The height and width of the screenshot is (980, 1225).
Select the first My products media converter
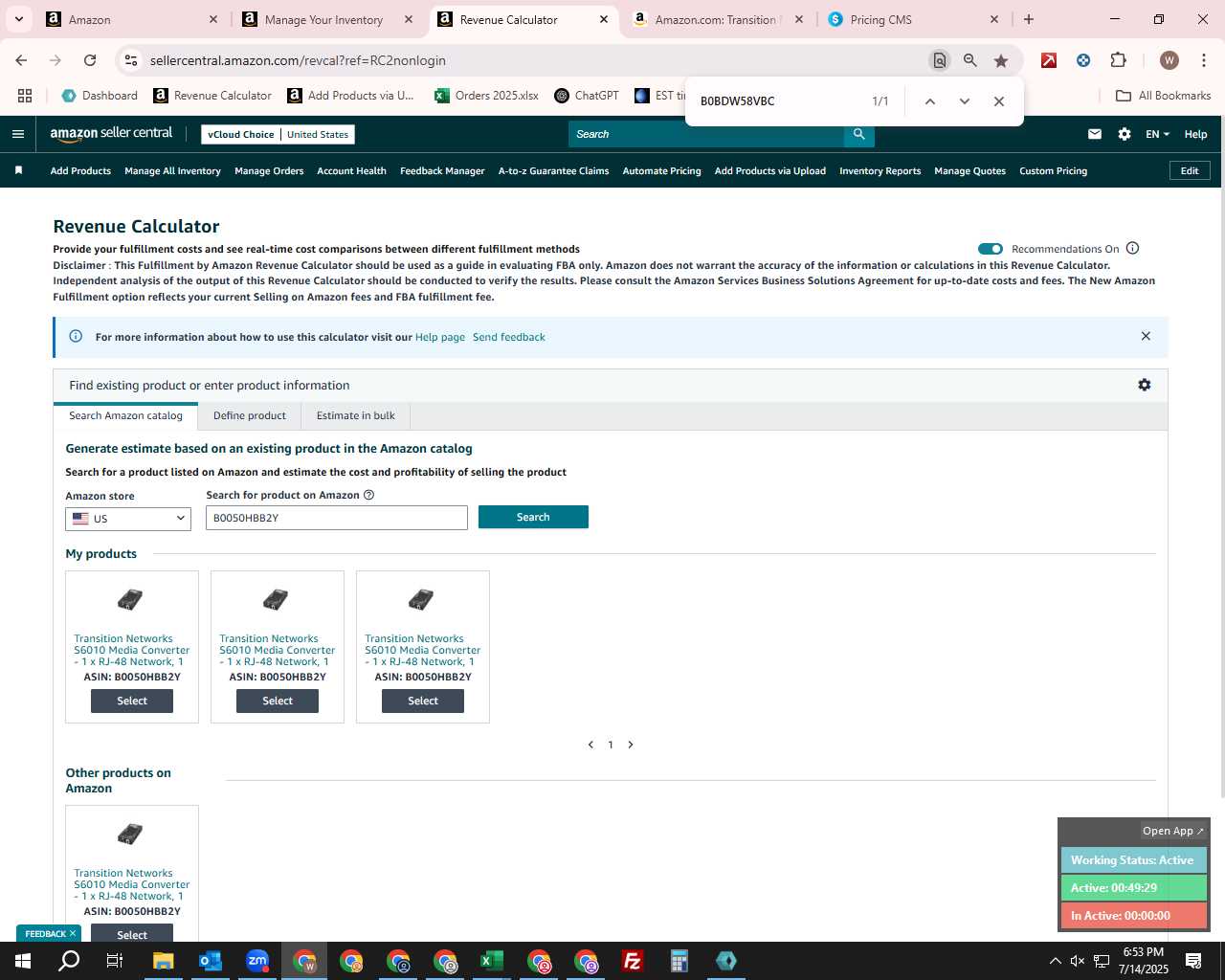pyautogui.click(x=132, y=701)
